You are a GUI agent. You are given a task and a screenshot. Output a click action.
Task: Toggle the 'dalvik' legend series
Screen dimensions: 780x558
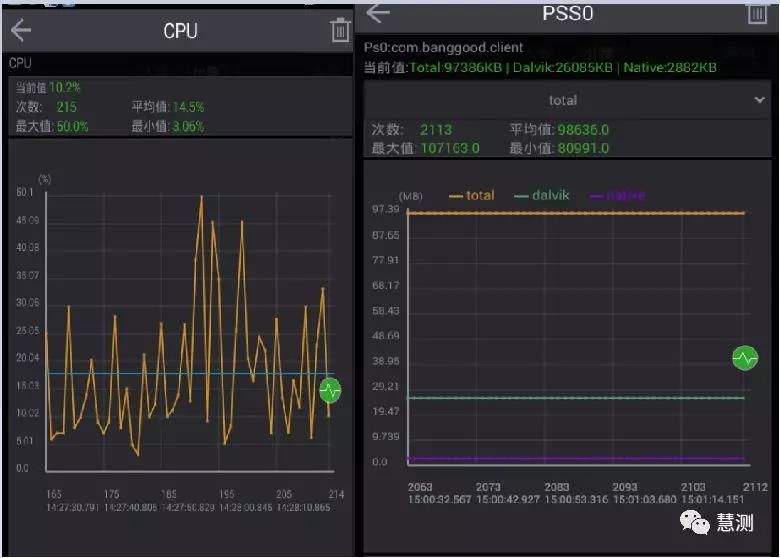(541, 195)
